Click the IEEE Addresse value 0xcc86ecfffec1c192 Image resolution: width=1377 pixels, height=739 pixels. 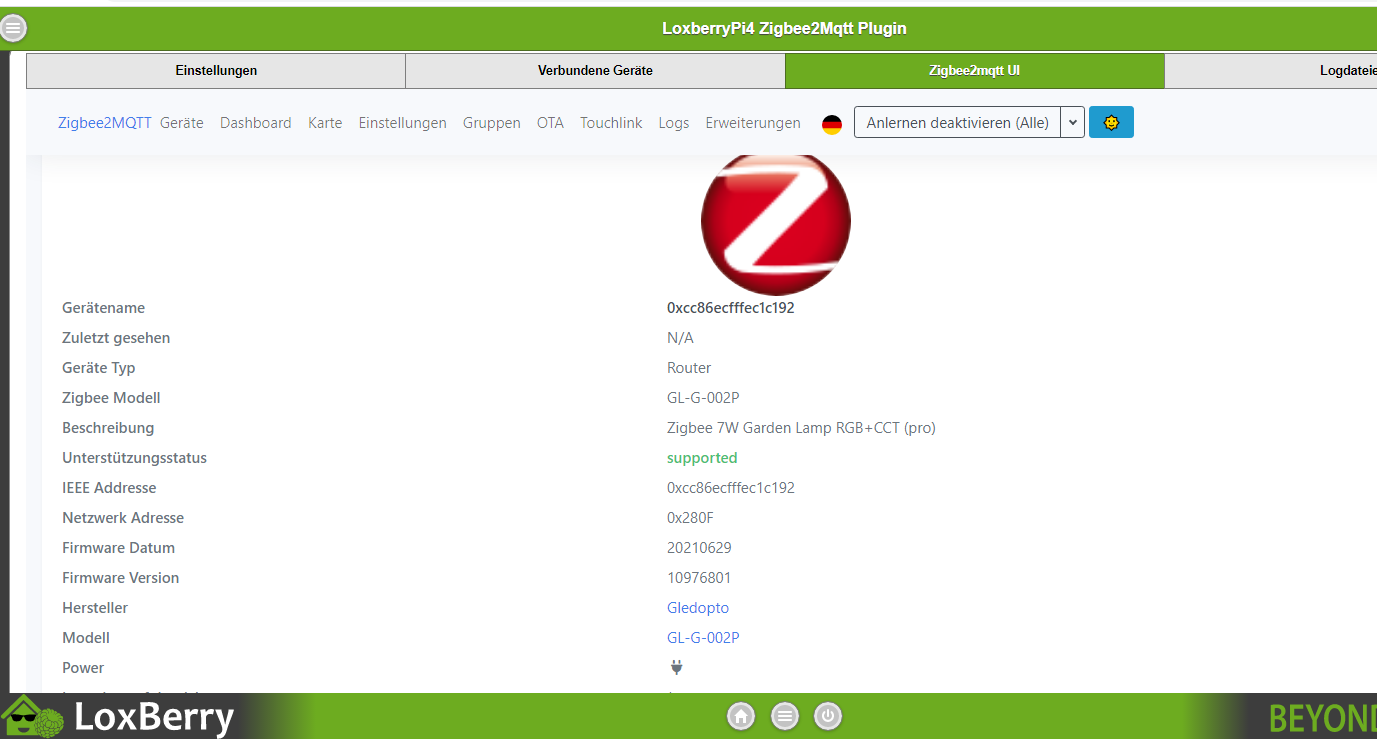click(x=731, y=488)
